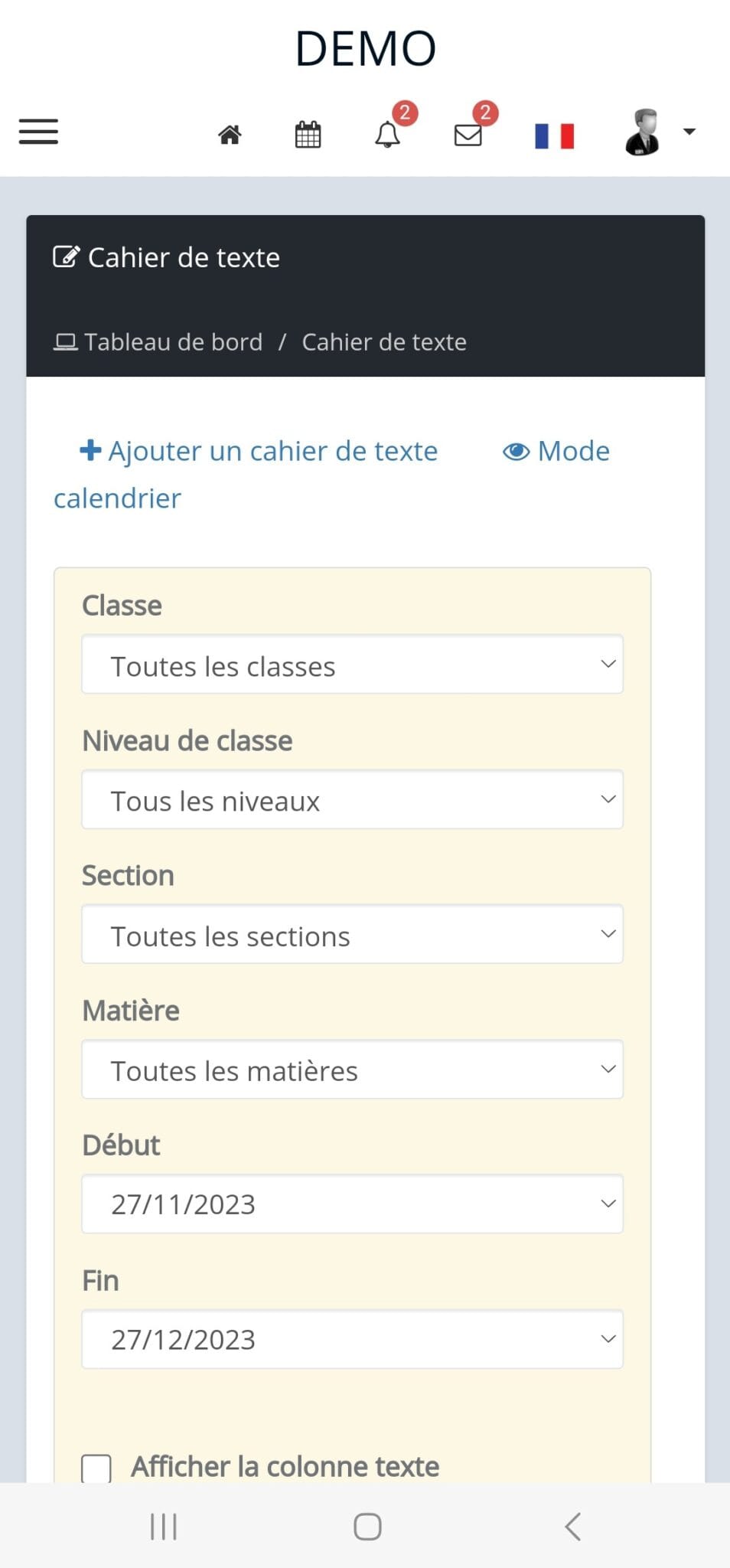Click the Tableau de bord monitor icon

click(x=66, y=341)
